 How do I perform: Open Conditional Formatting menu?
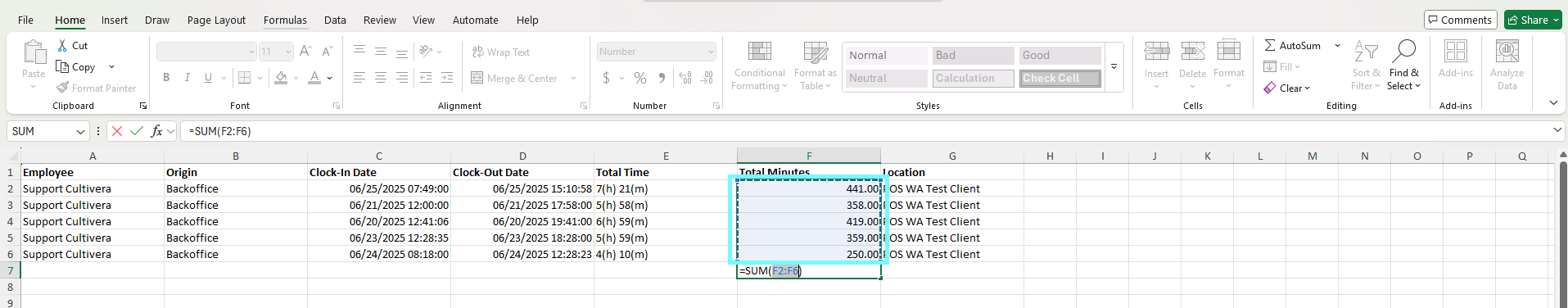(x=759, y=66)
